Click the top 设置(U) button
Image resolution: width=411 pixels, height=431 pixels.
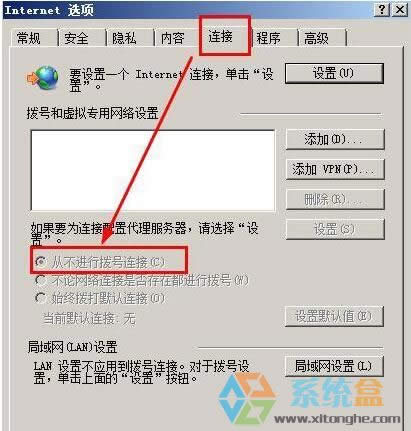pyautogui.click(x=334, y=73)
